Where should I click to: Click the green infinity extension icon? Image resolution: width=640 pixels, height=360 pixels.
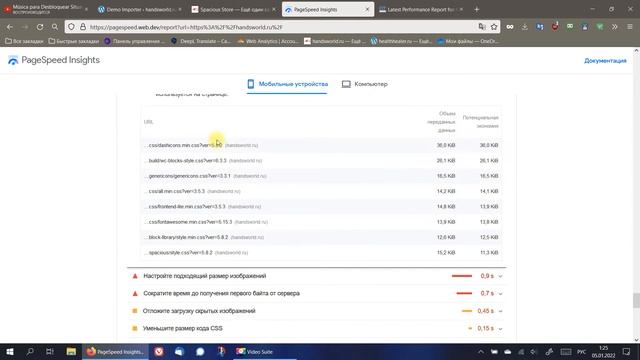(570, 27)
